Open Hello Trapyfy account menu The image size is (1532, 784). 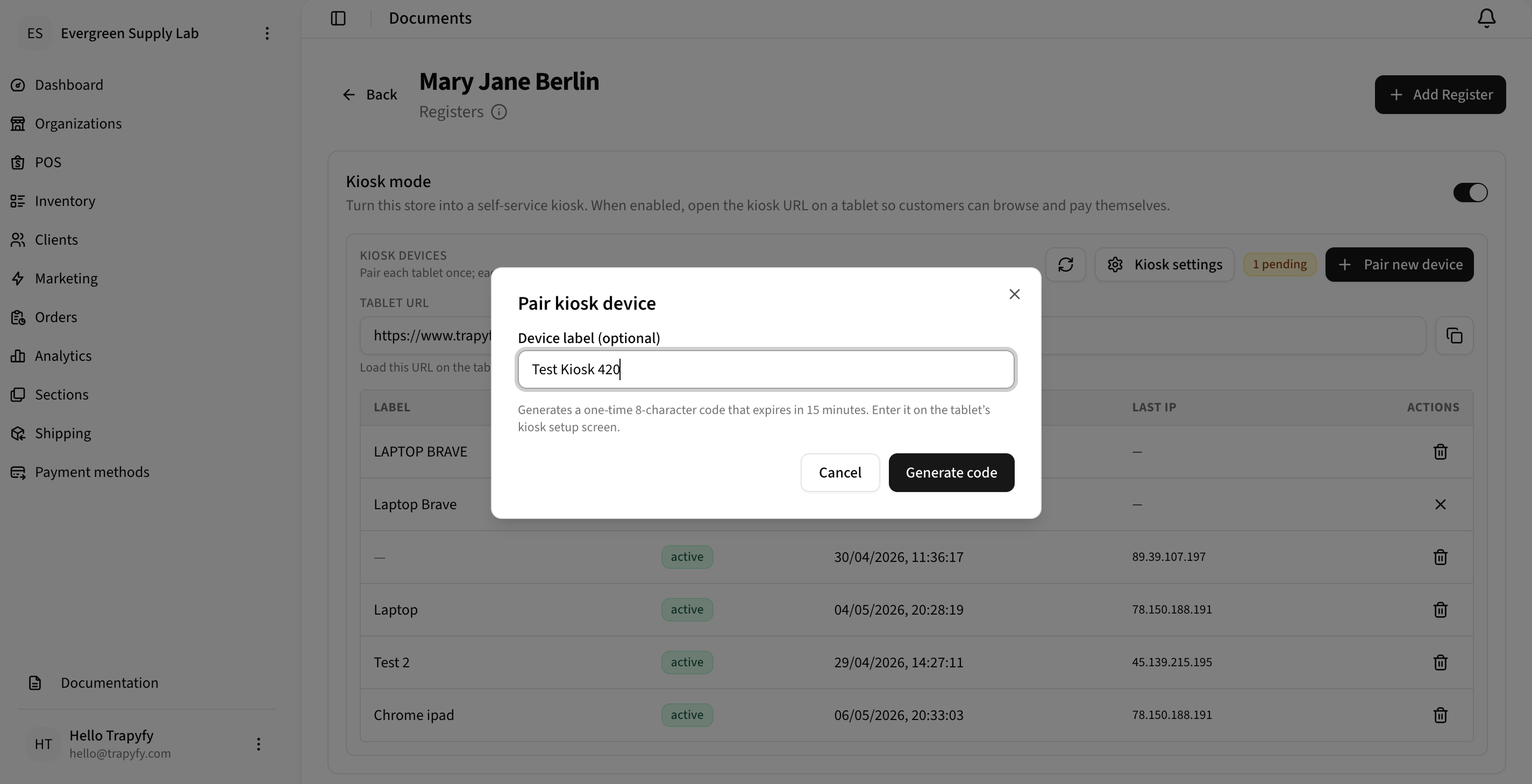258,744
